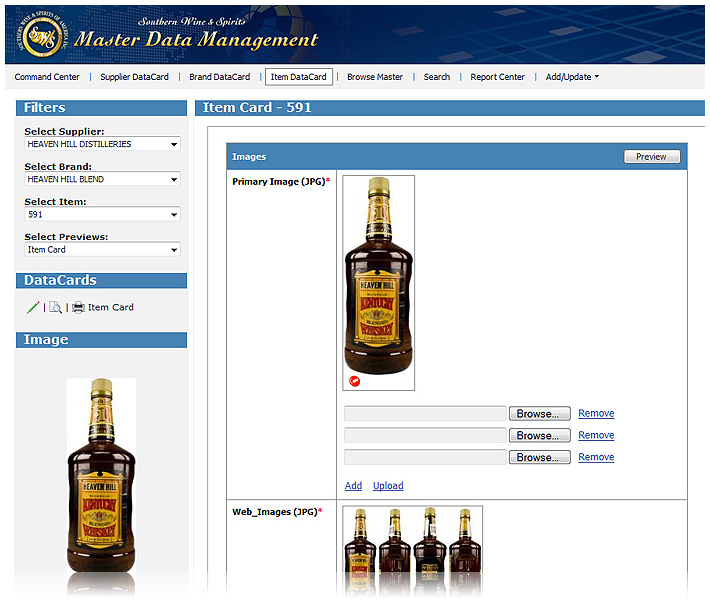This screenshot has height=612, width=710.
Task: Open Browse Master
Action: pos(375,77)
